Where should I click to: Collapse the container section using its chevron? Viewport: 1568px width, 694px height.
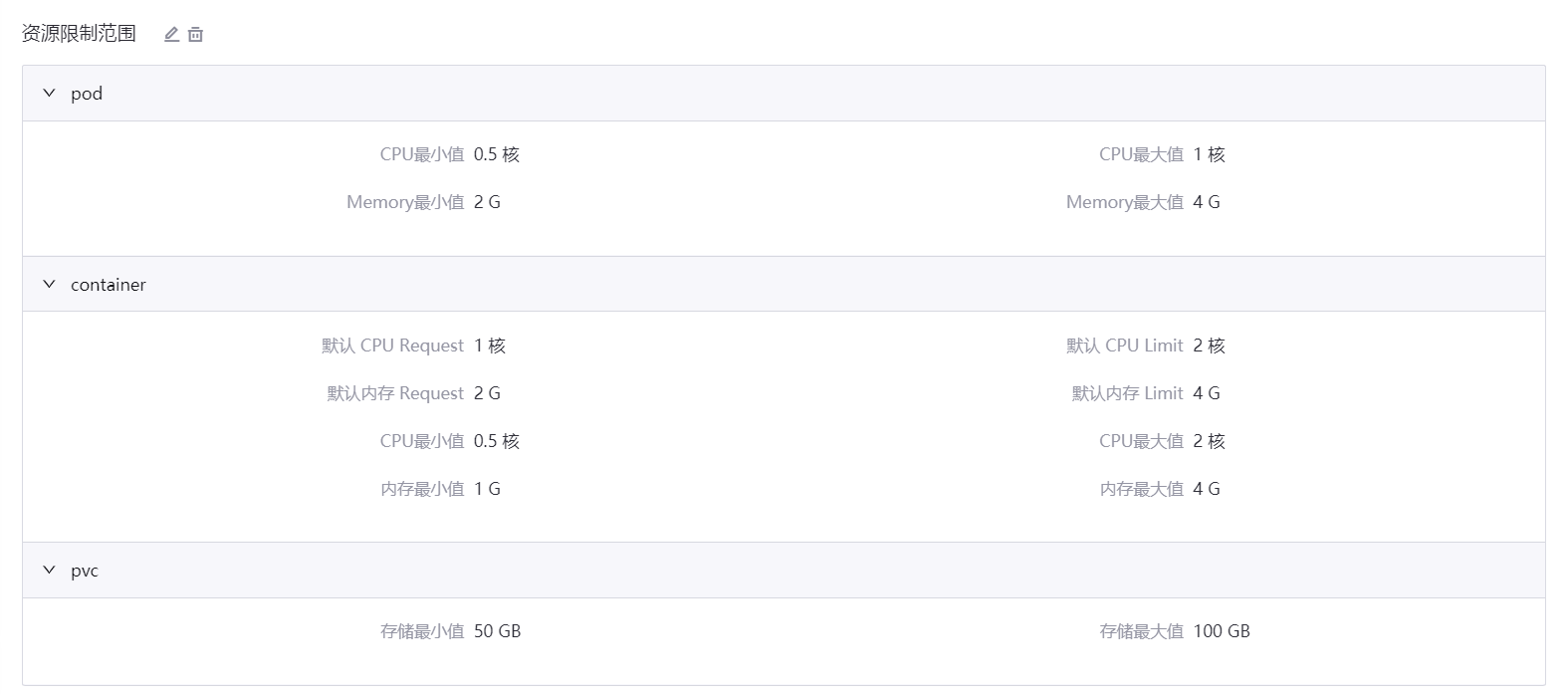pos(48,284)
